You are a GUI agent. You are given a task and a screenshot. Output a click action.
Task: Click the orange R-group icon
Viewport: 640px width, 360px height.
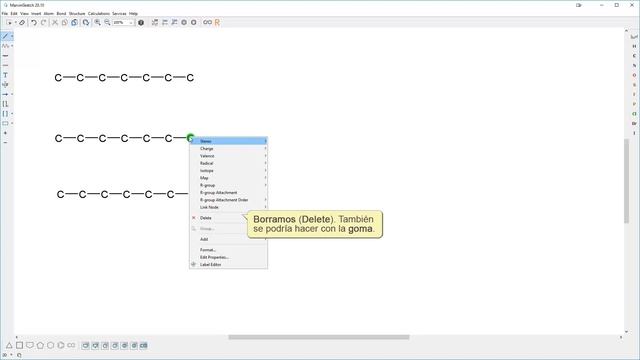point(217,22)
